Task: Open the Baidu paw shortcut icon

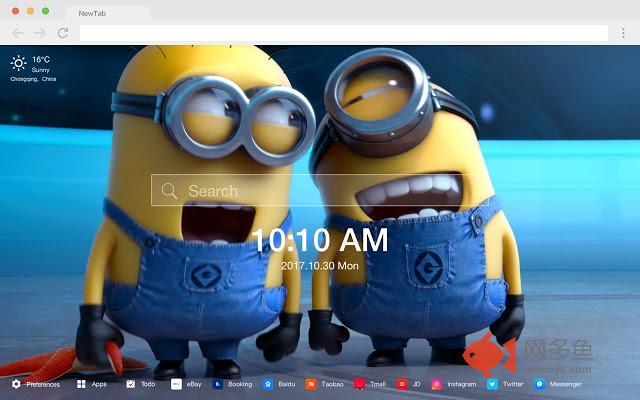Action: [x=268, y=384]
